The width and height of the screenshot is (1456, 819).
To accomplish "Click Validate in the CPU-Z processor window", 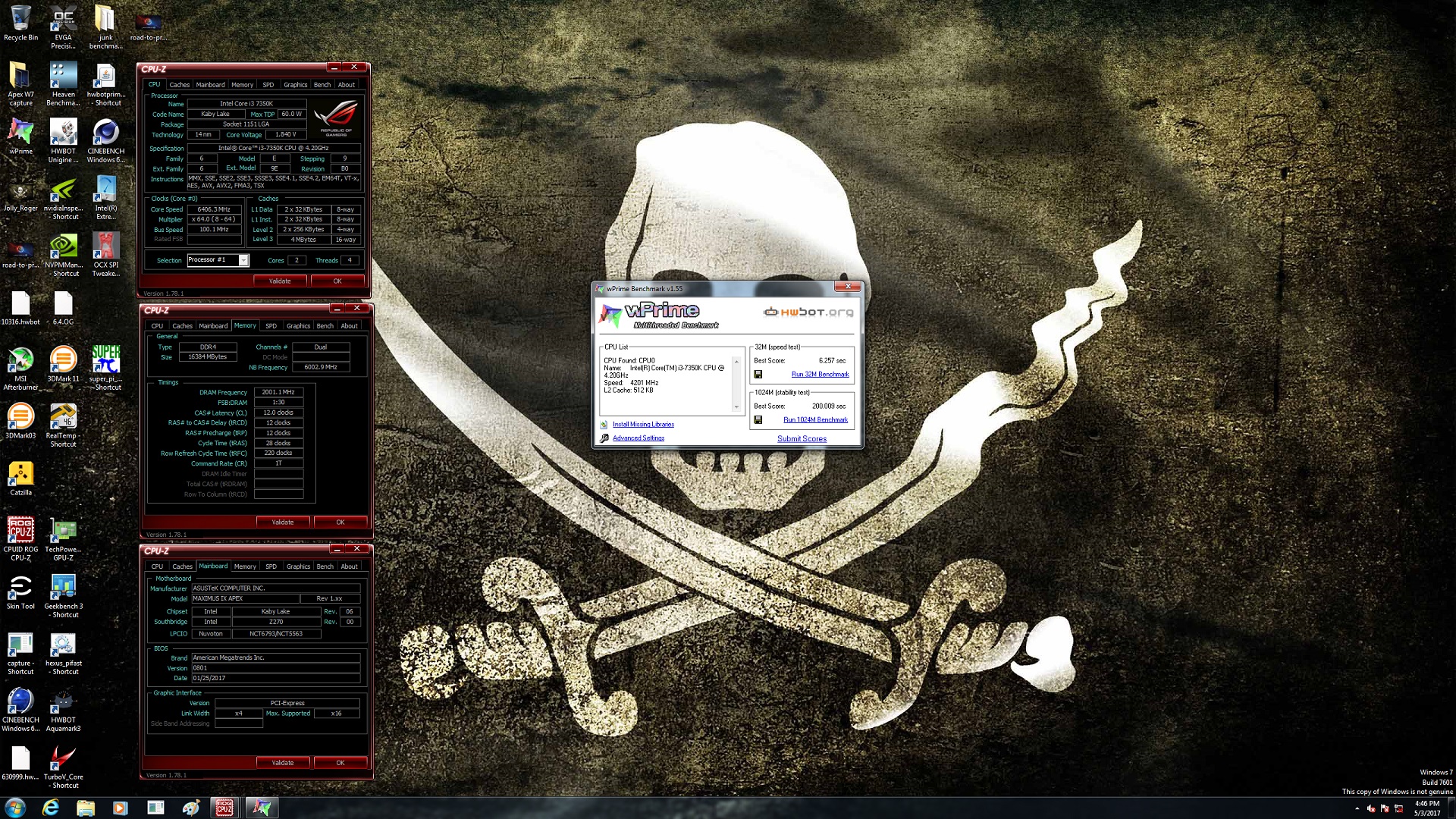I will coord(280,281).
